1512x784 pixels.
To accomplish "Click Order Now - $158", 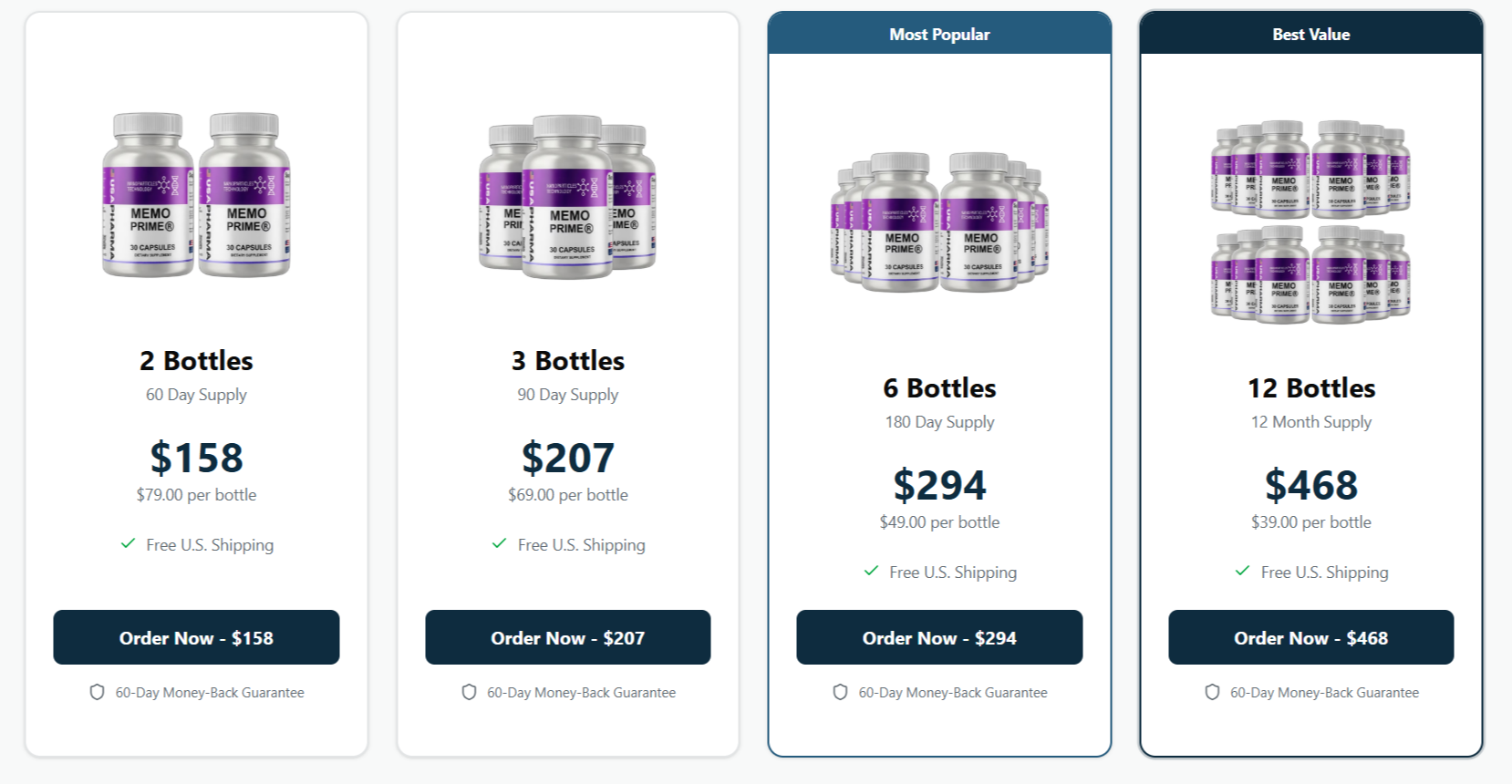I will tap(196, 637).
